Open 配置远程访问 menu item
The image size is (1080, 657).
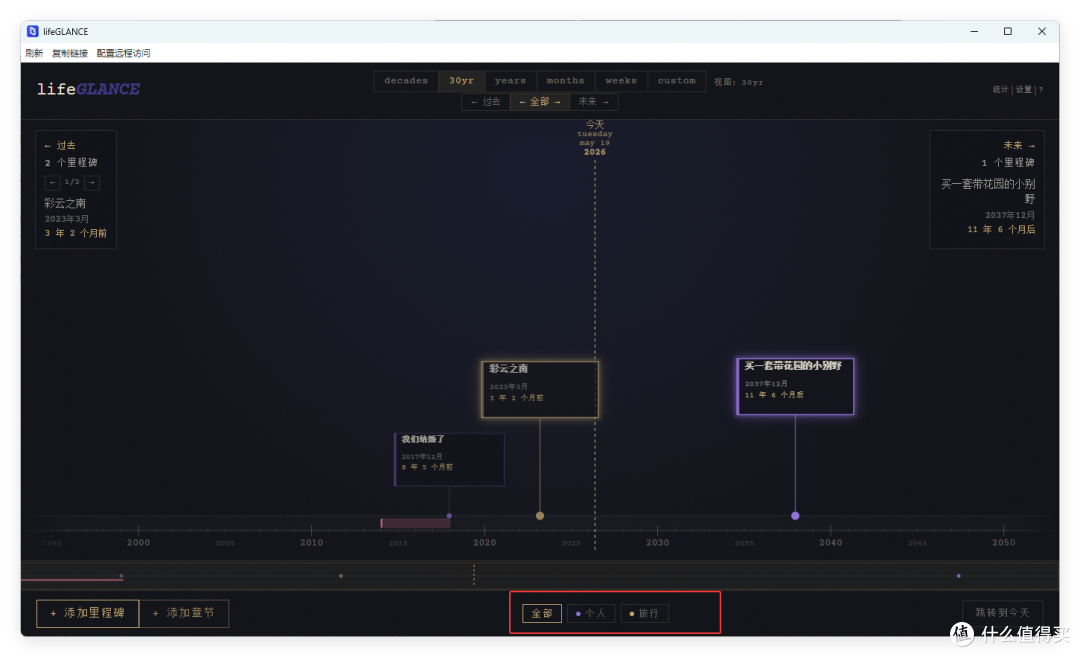(x=123, y=53)
